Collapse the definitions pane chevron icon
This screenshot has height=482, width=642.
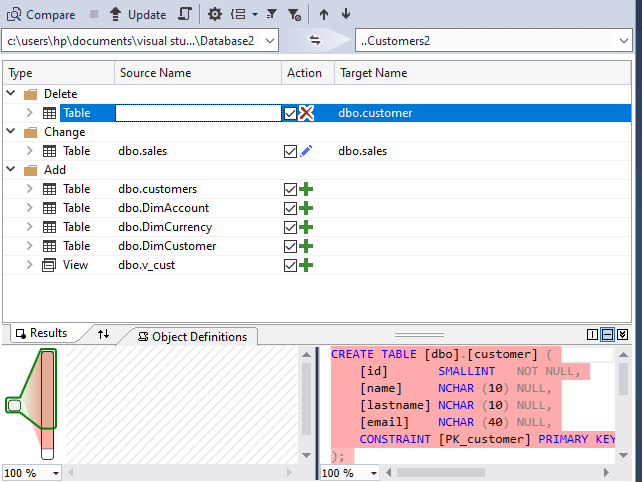click(622, 335)
